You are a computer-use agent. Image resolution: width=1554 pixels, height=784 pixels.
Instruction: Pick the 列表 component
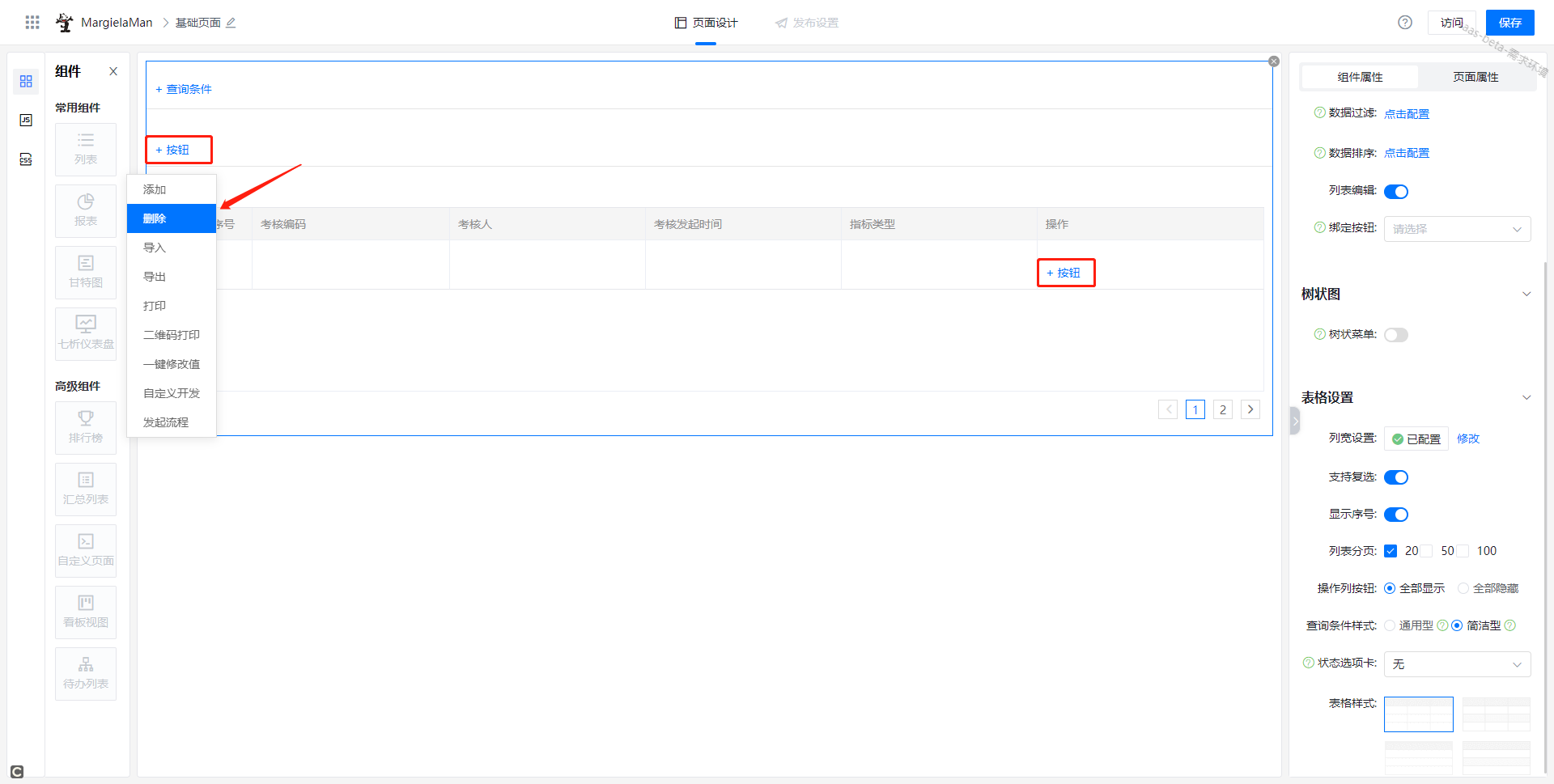86,150
